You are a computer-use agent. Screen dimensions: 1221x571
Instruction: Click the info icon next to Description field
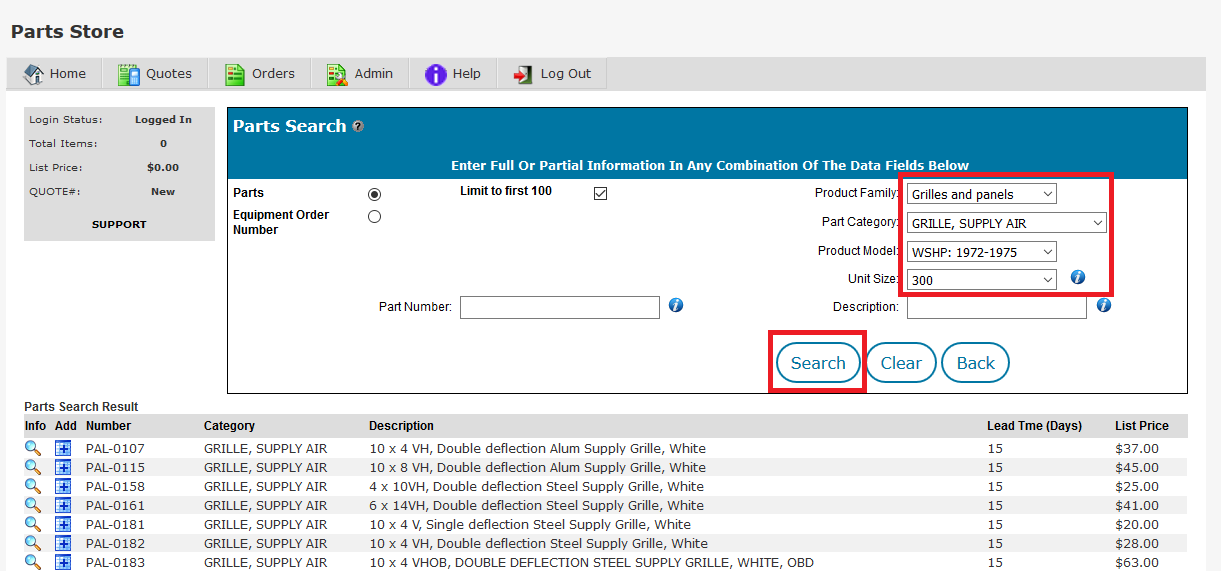(1104, 305)
